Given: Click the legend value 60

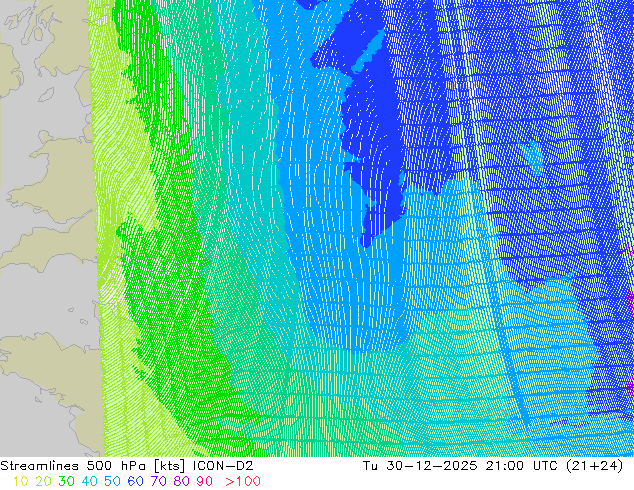Looking at the screenshot, I should [x=135, y=481].
